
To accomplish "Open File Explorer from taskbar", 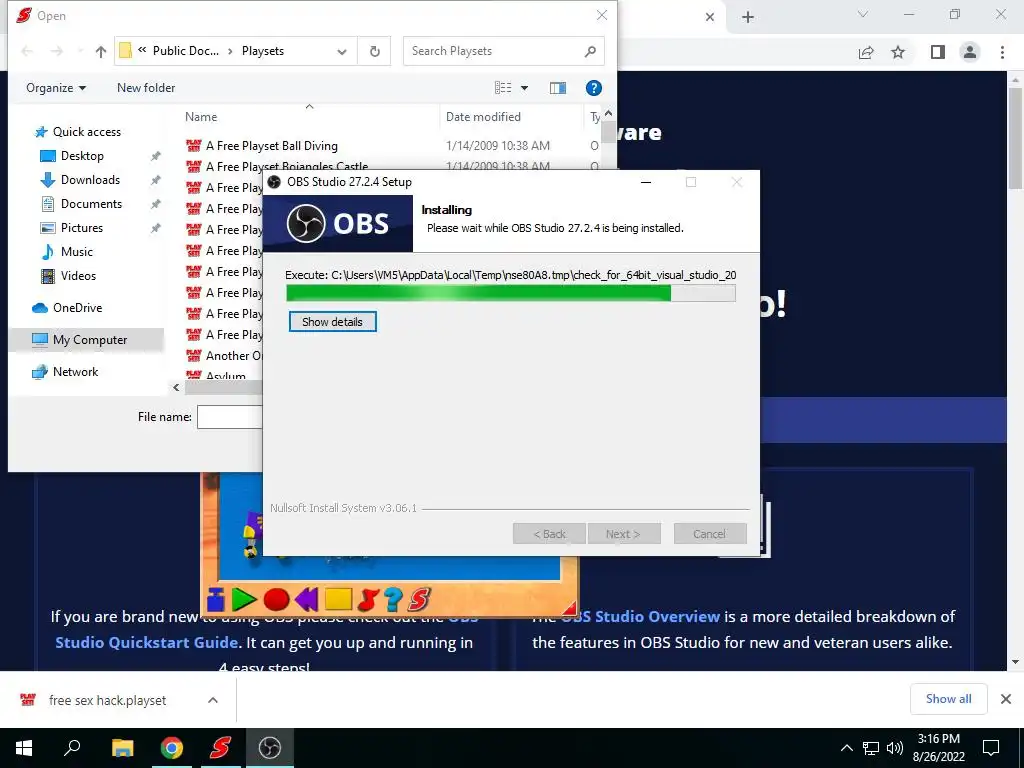I will pos(122,748).
